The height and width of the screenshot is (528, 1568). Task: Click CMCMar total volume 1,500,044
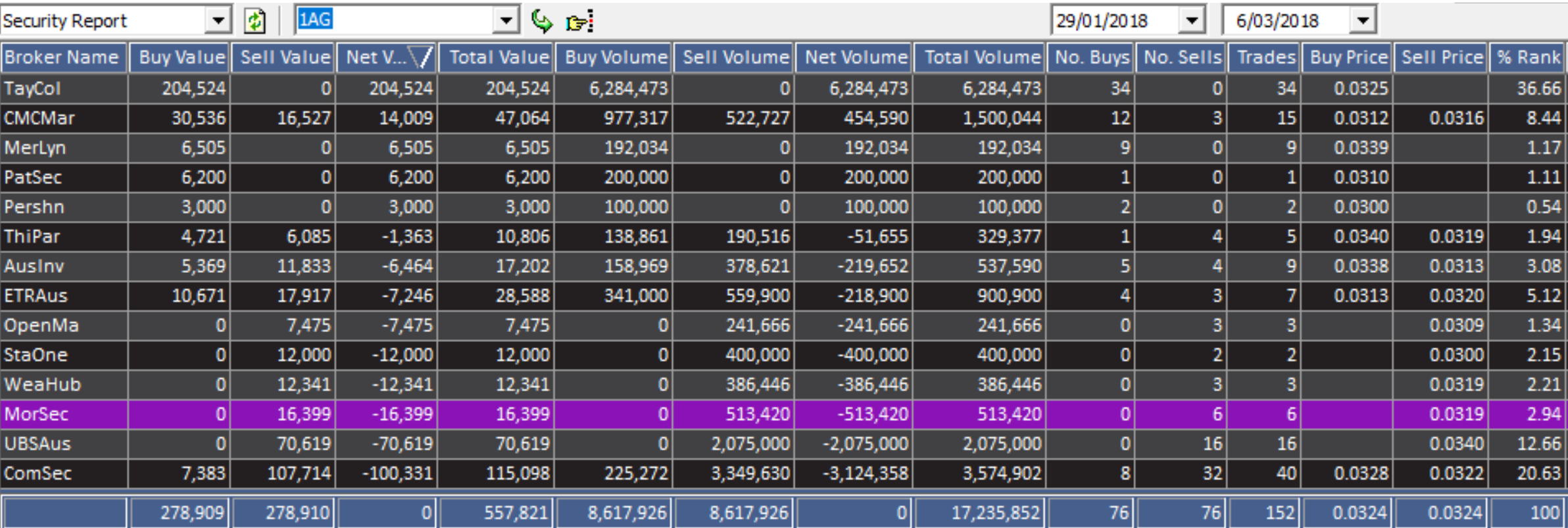click(1002, 118)
